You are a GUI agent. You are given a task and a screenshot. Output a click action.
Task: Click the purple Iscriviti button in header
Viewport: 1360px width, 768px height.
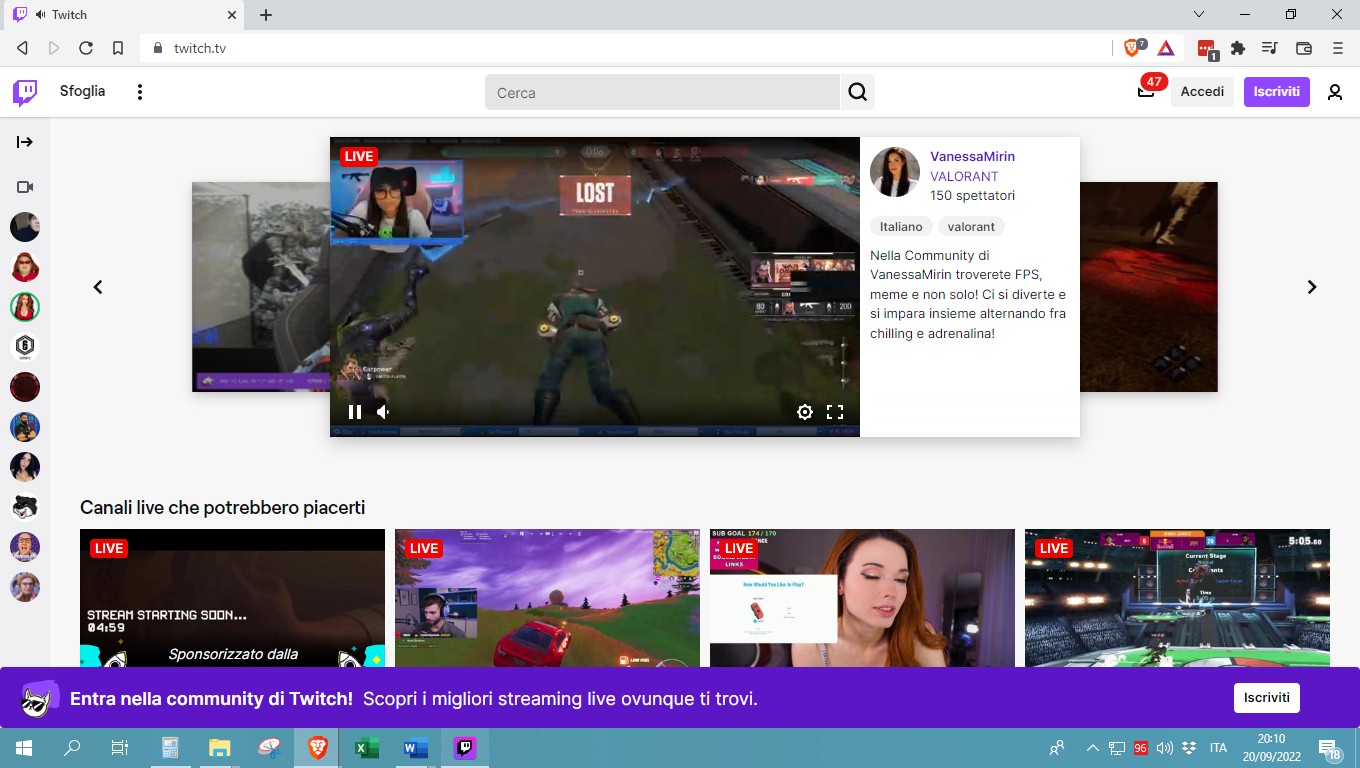pos(1277,92)
